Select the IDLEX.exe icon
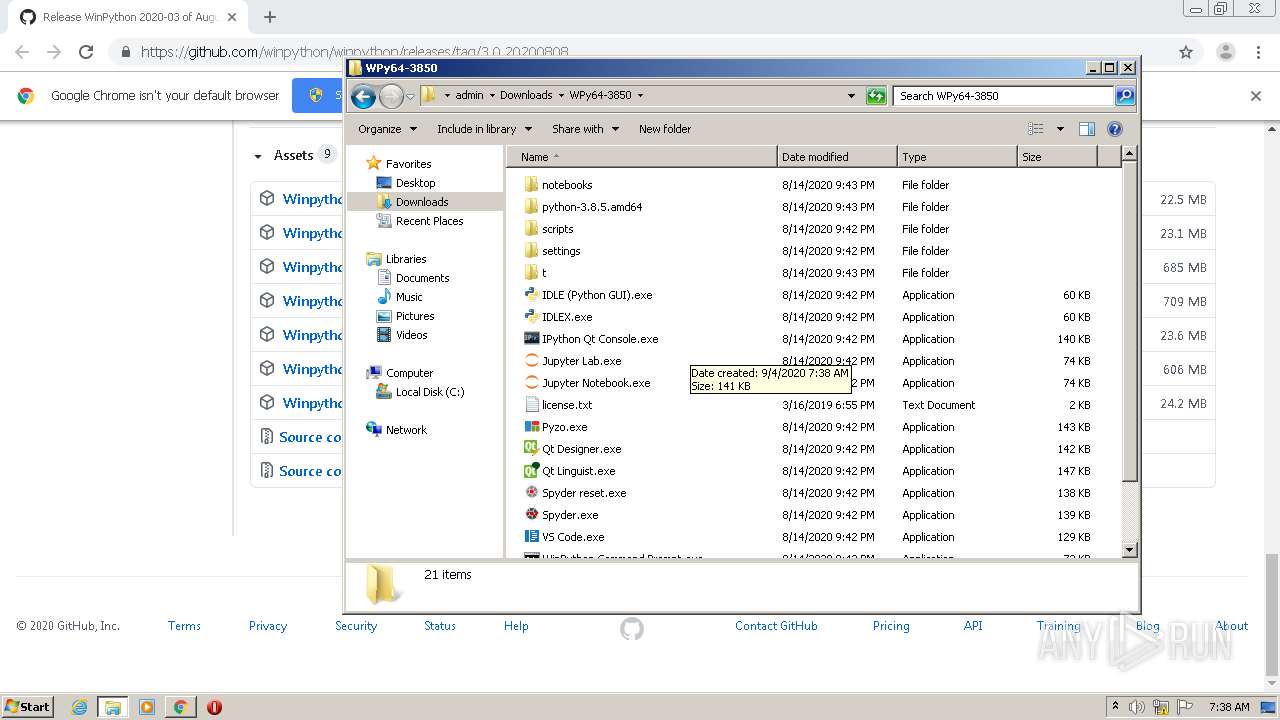This screenshot has height=720, width=1280. [x=532, y=317]
